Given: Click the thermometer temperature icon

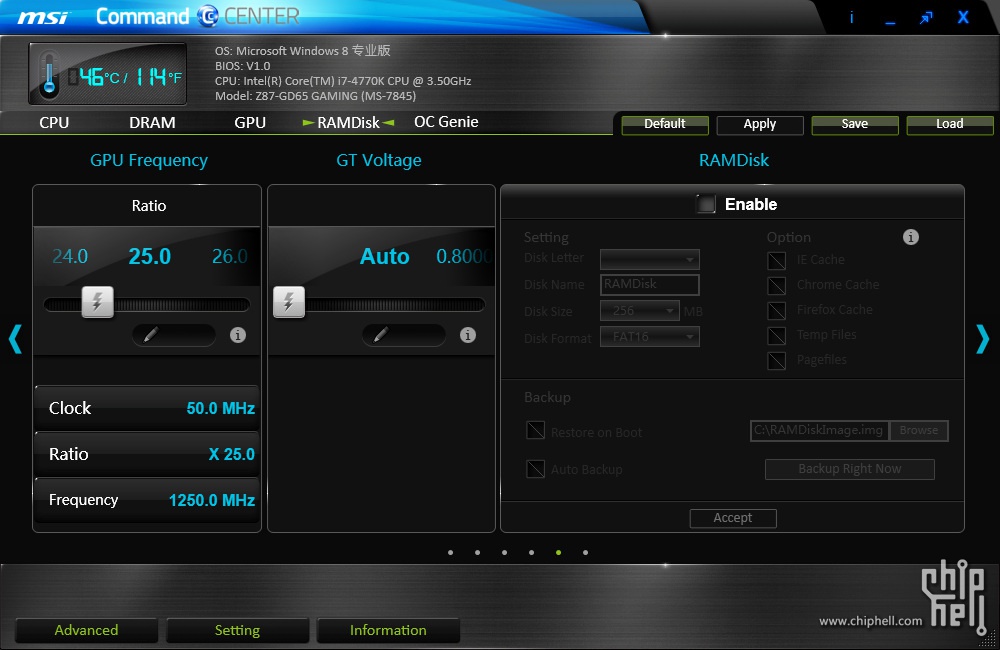Looking at the screenshot, I should tap(48, 75).
